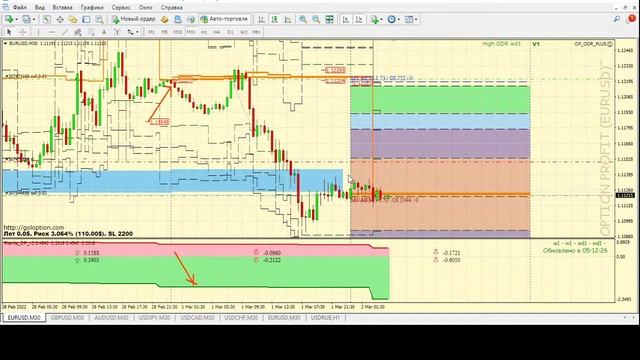Select the trendline tool
The height and width of the screenshot is (360, 640).
coord(64,32)
